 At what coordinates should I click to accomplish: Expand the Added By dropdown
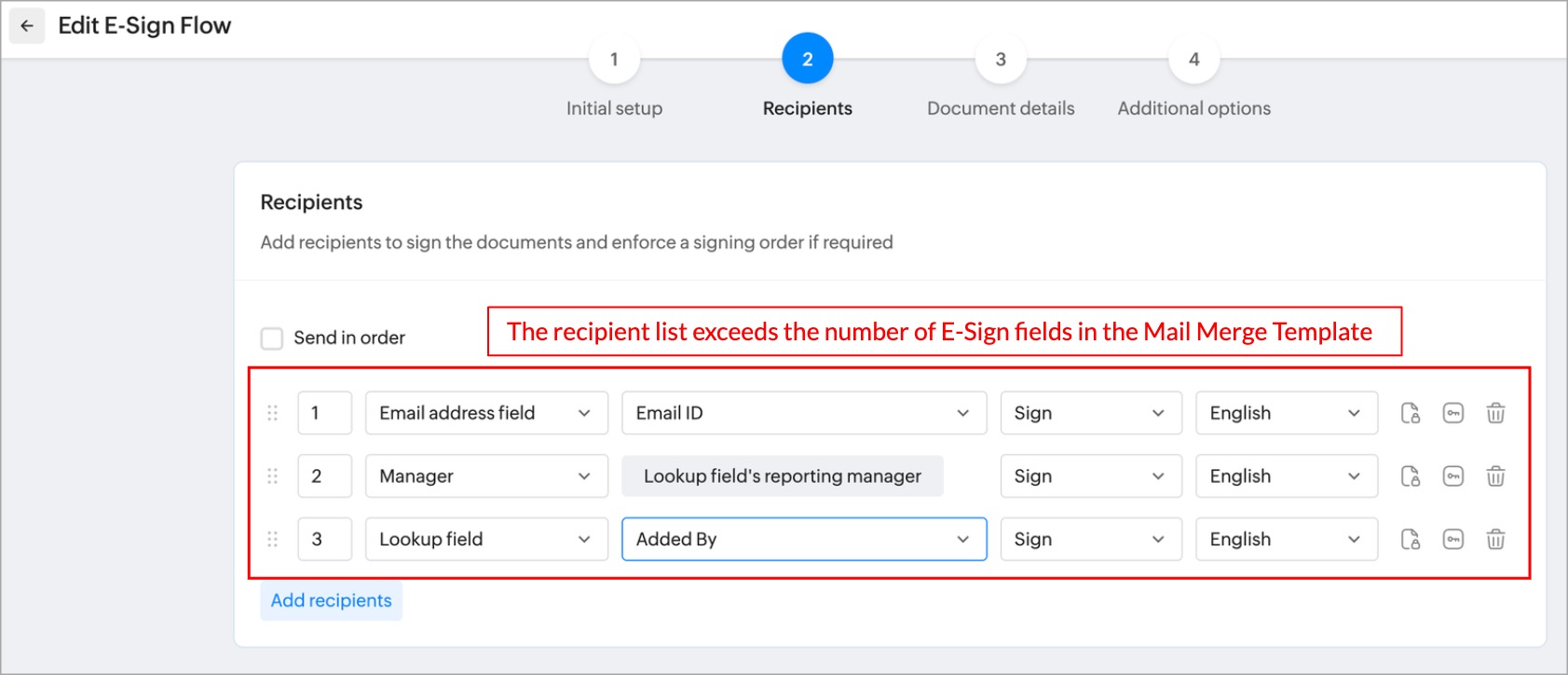tap(803, 539)
